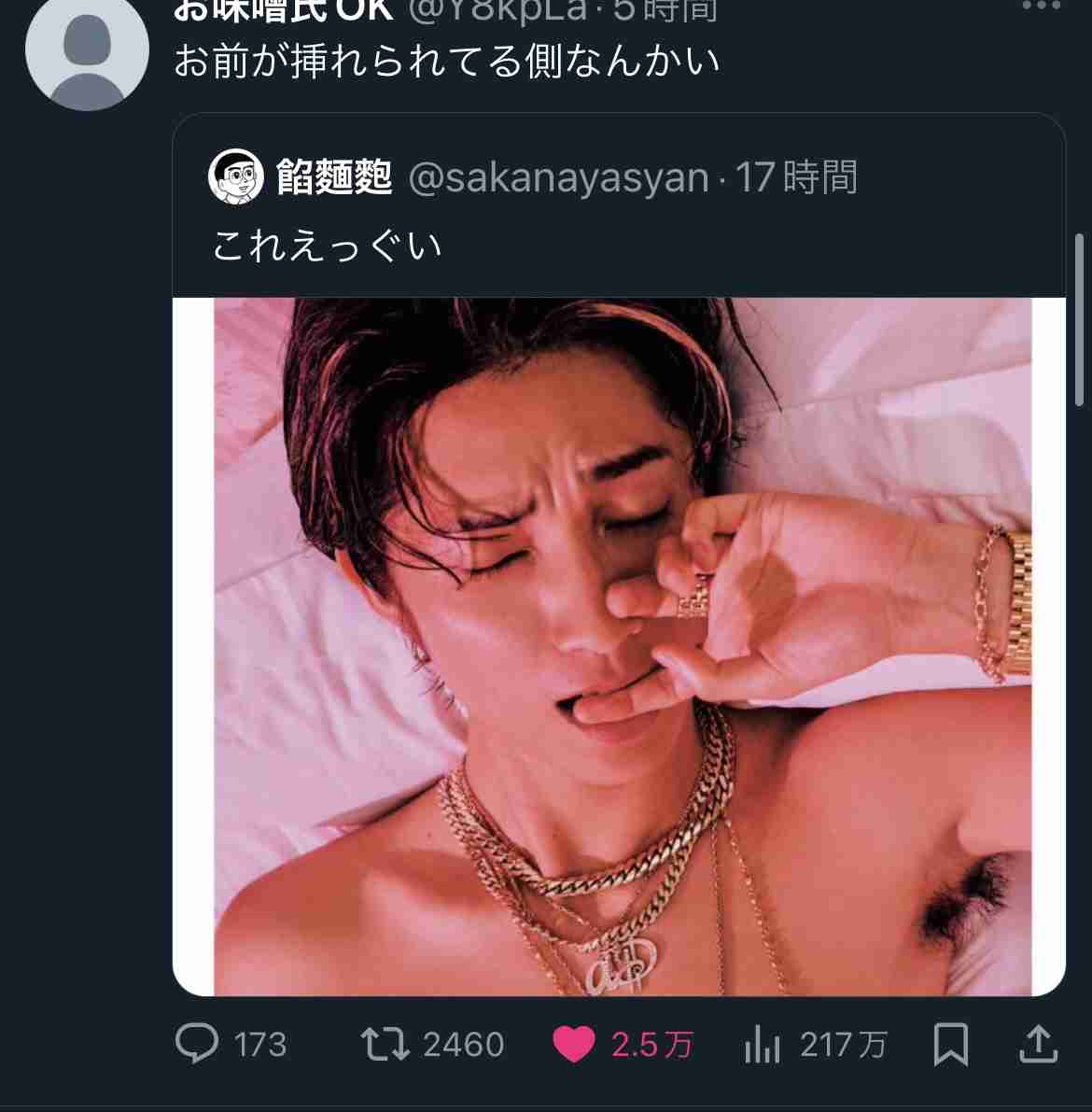This screenshot has width=1092, height=1112.
Task: Click the vertical scrollbar on the right edge
Action: tap(1081, 317)
